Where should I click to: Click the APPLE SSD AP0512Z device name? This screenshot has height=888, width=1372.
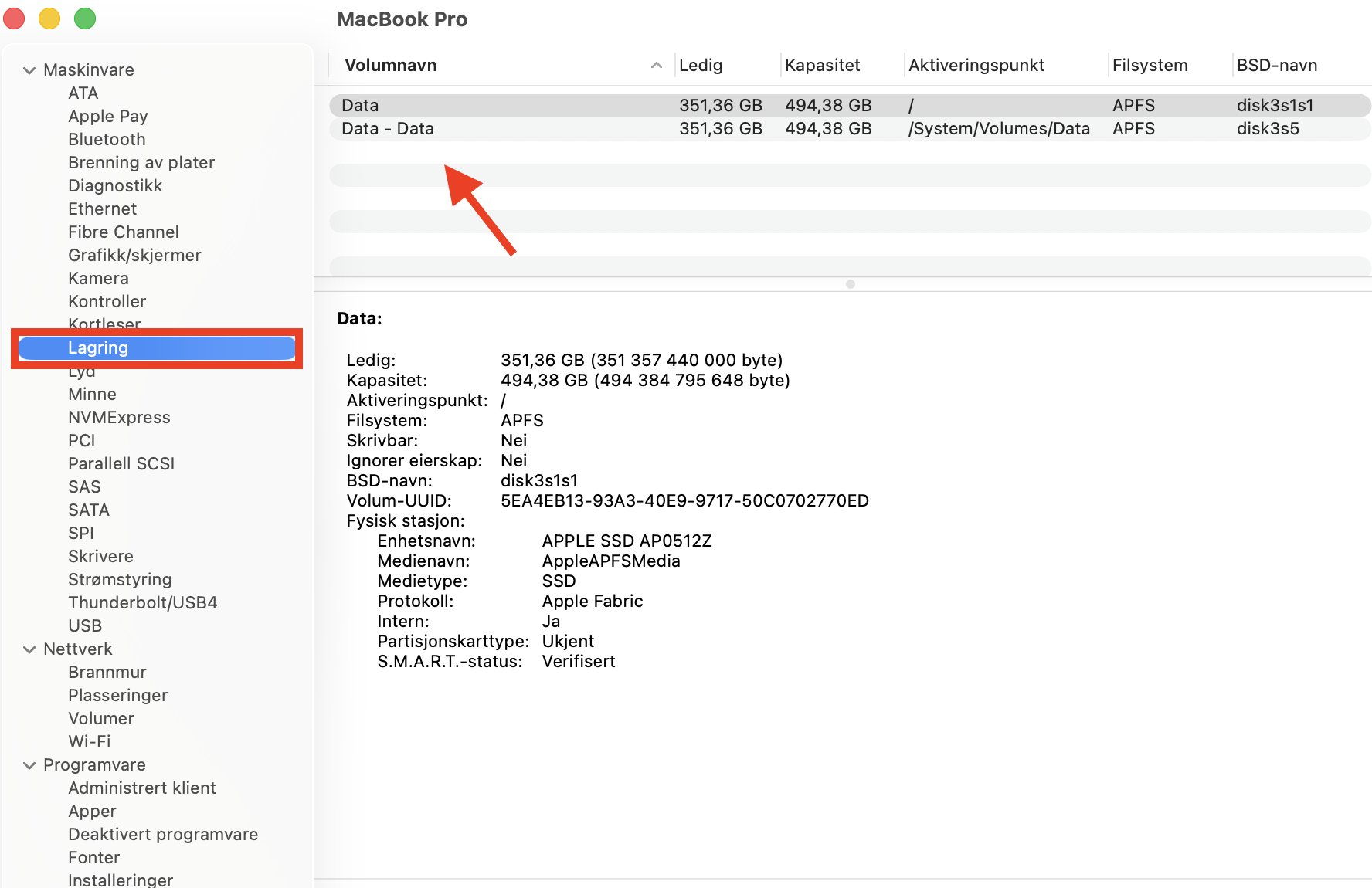(627, 541)
